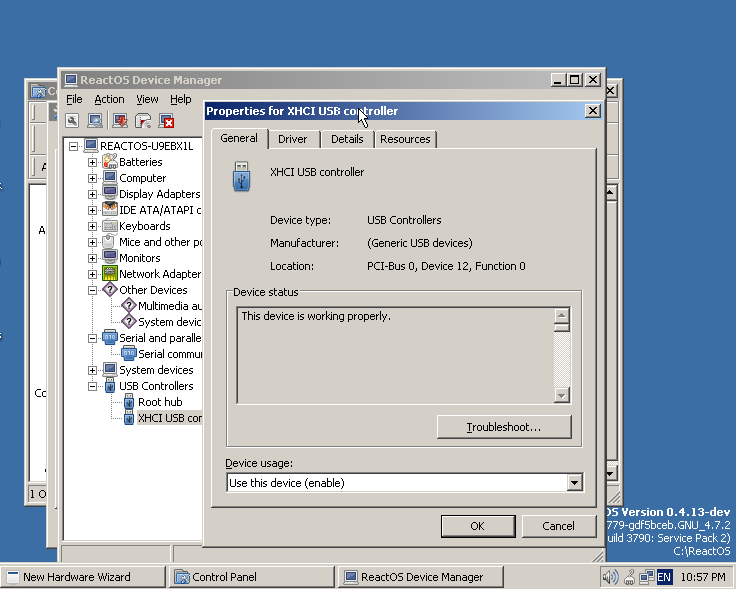
Task: Click the System device unknown device icon
Action: point(129,321)
